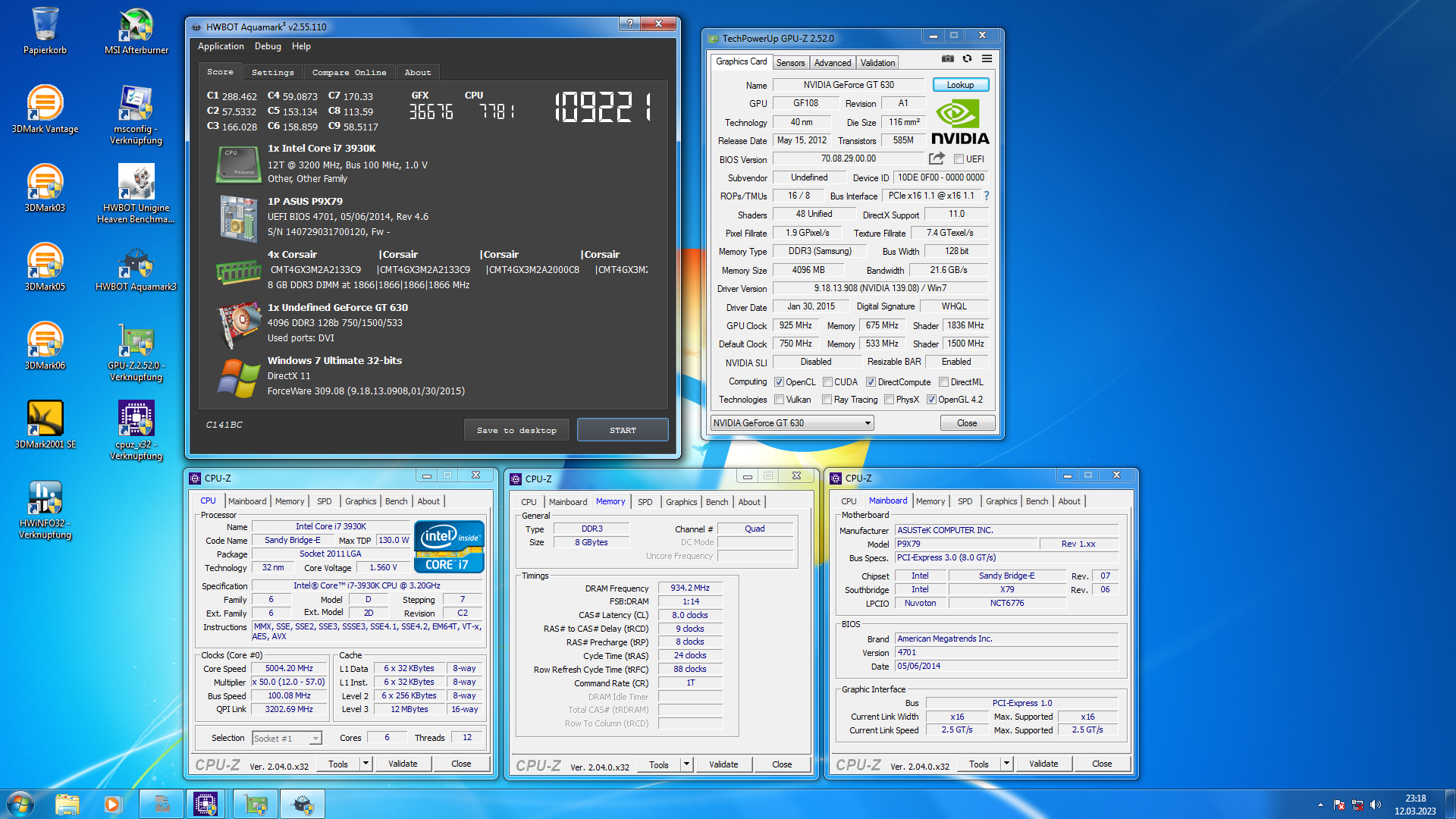
Task: Open Windows Explorer in taskbar
Action: pos(67,804)
